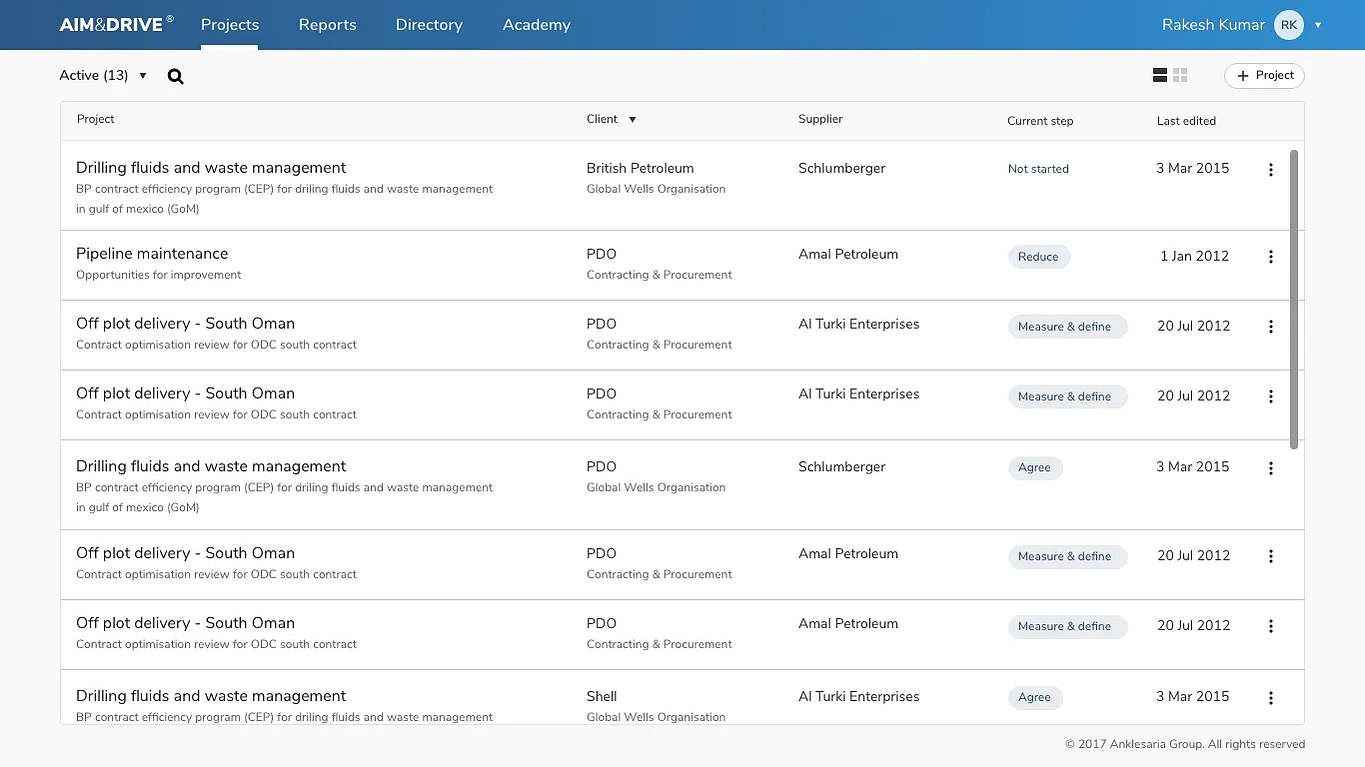Click the table vertical scrollbar
This screenshot has width=1365, height=767.
tap(1294, 300)
